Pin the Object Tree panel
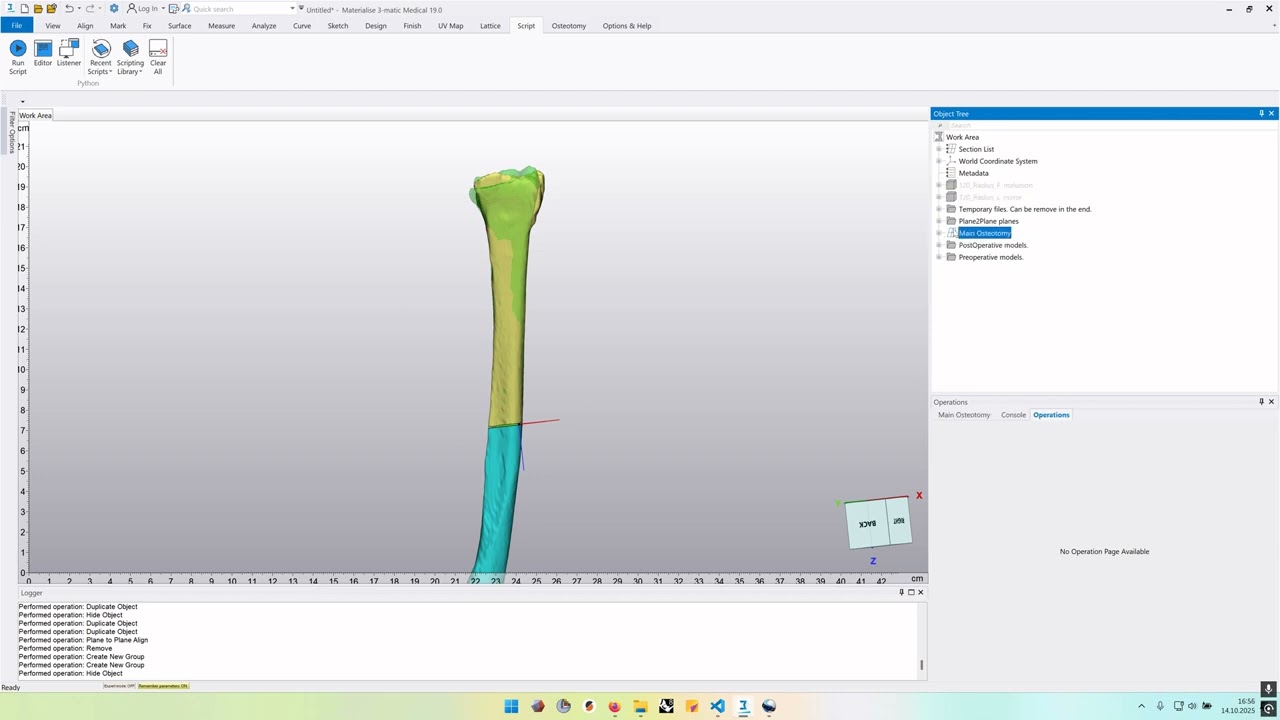The height and width of the screenshot is (720, 1280). (1261, 114)
